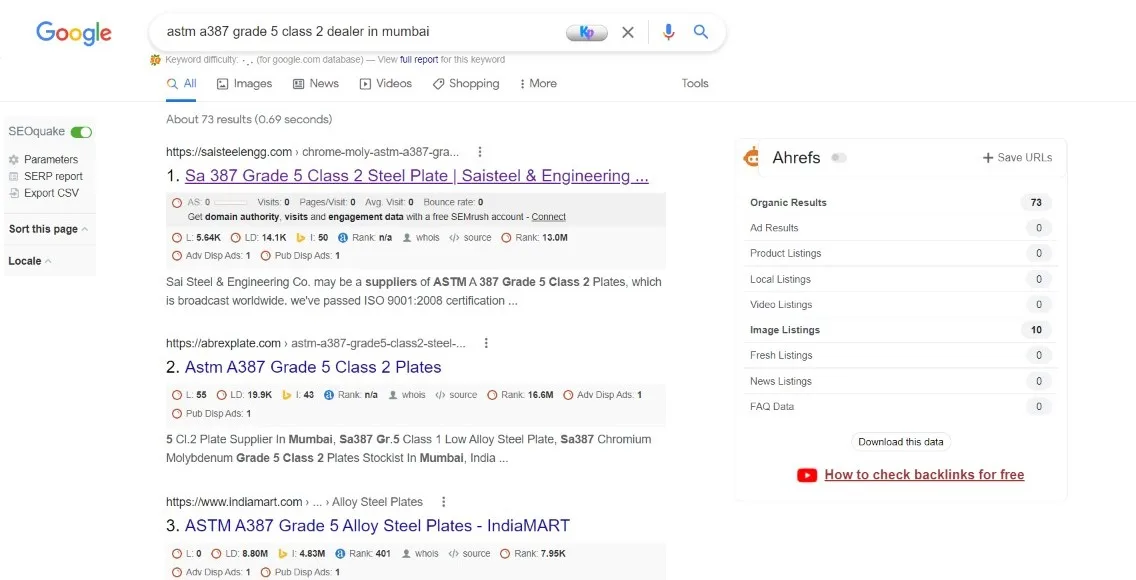This screenshot has height=580, width=1136.
Task: Open search Tools
Action: [x=695, y=83]
